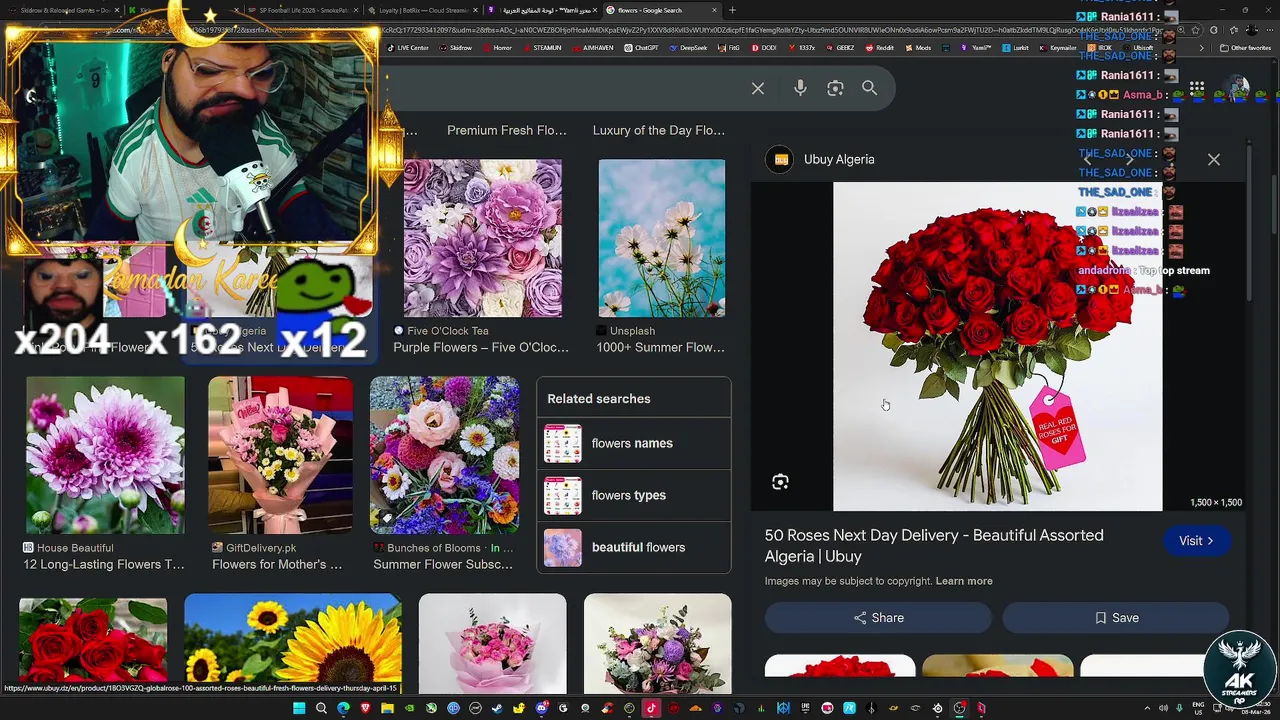The width and height of the screenshot is (1280, 720).
Task: Open the purple flowers Five O'Clock Tea thumbnail
Action: point(482,238)
